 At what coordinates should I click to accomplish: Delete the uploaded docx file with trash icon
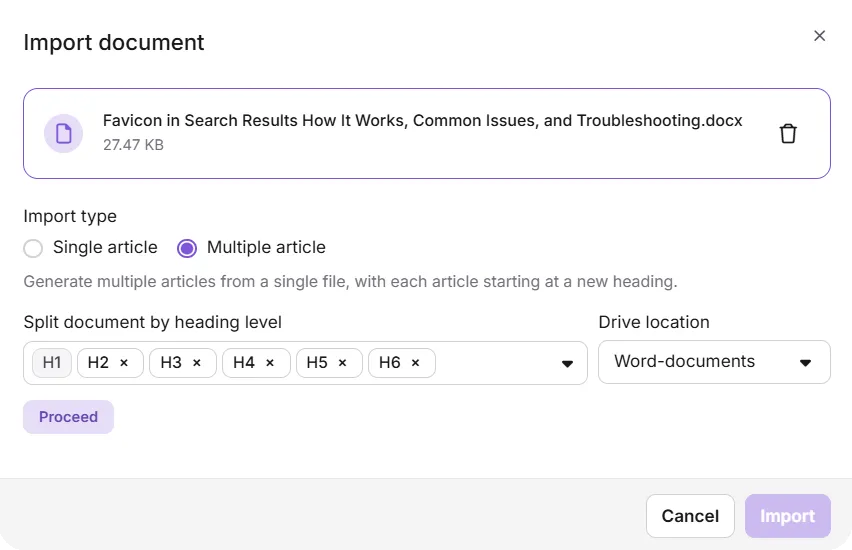(788, 134)
